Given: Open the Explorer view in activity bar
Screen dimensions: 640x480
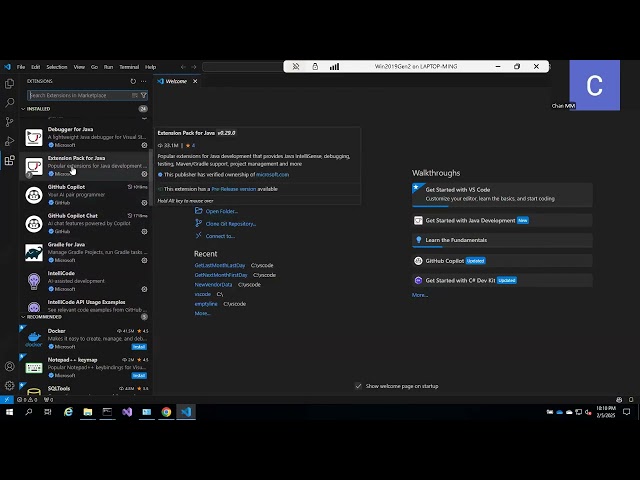Looking at the screenshot, I should [9, 84].
